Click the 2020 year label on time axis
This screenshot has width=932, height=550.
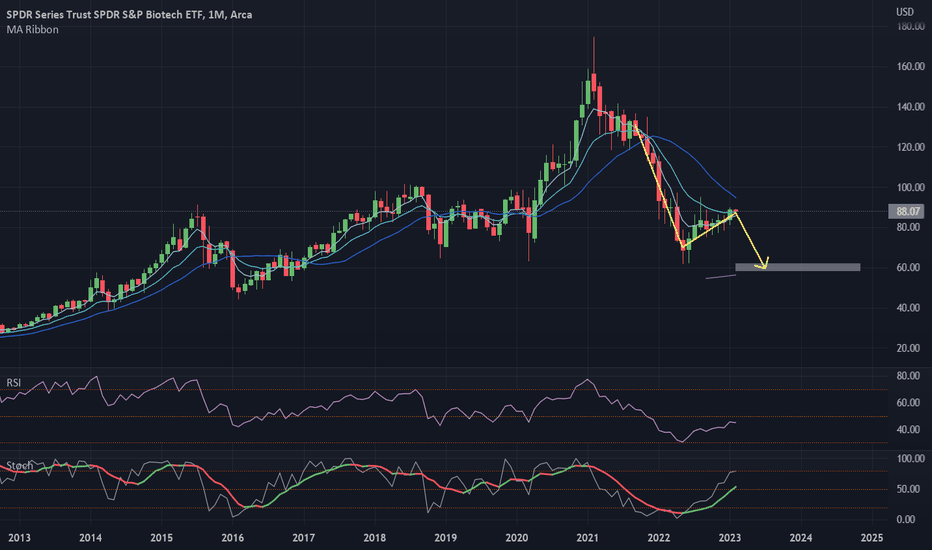pos(517,538)
